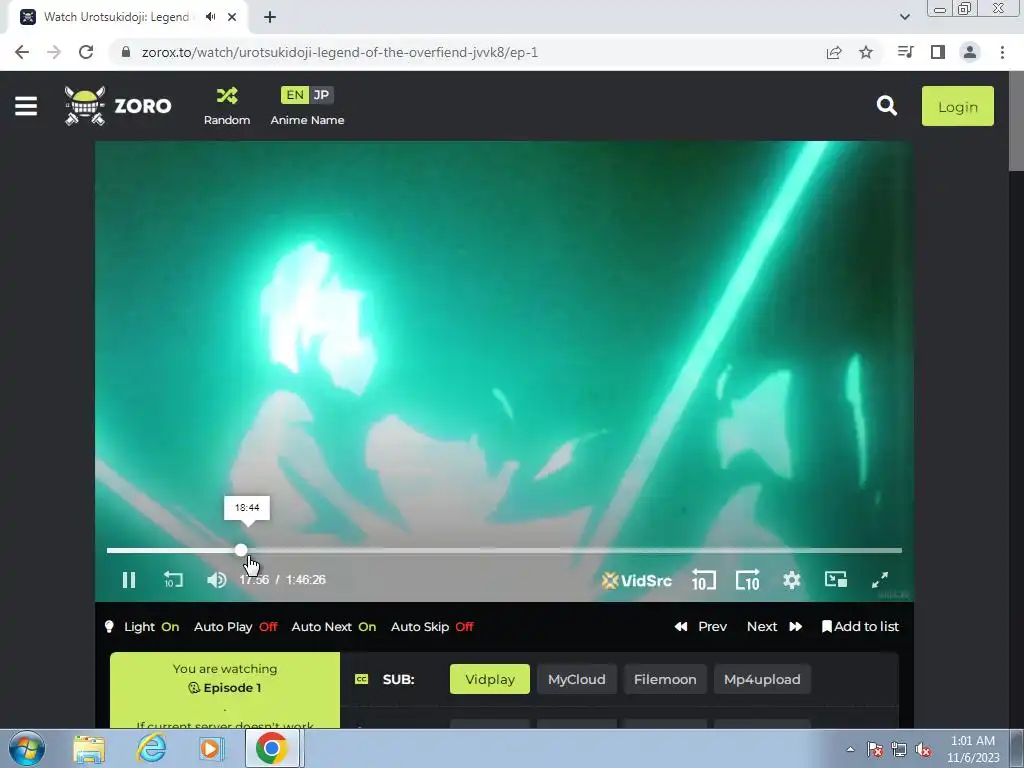Select the Watch Urotsukidoji tab
This screenshot has width=1024, height=768.
pos(128,17)
